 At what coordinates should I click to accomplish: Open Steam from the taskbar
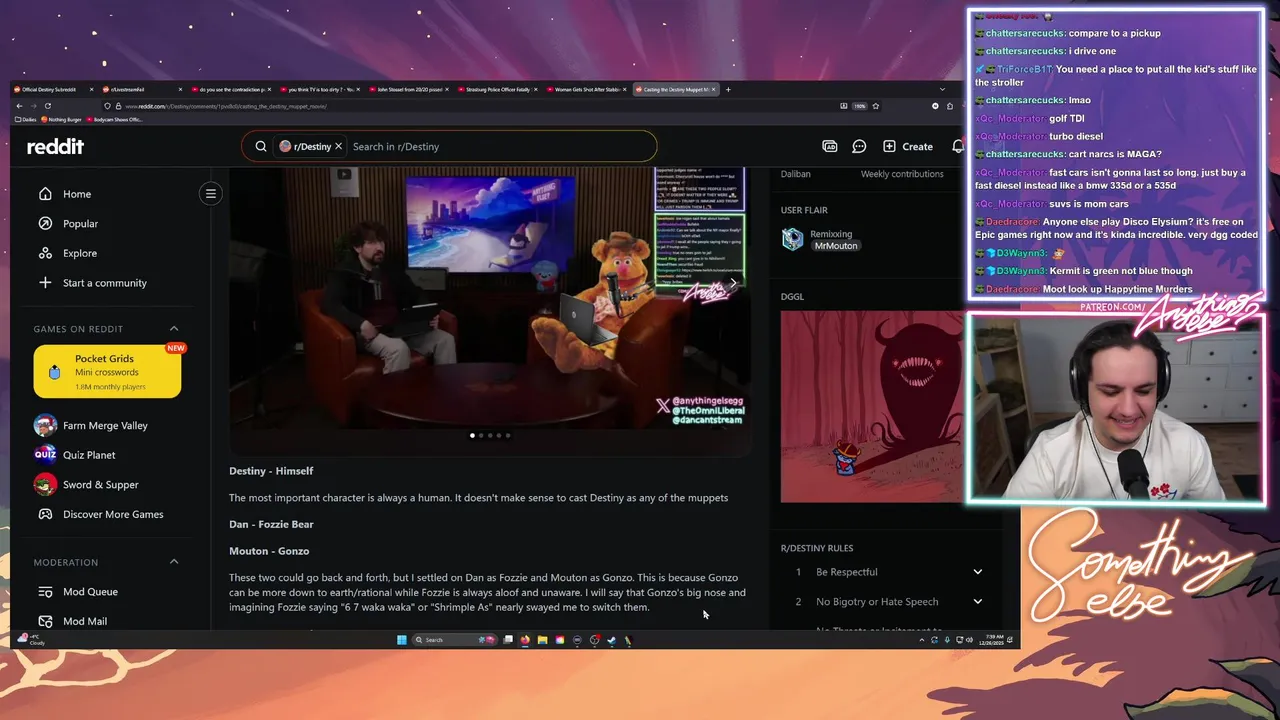click(611, 640)
